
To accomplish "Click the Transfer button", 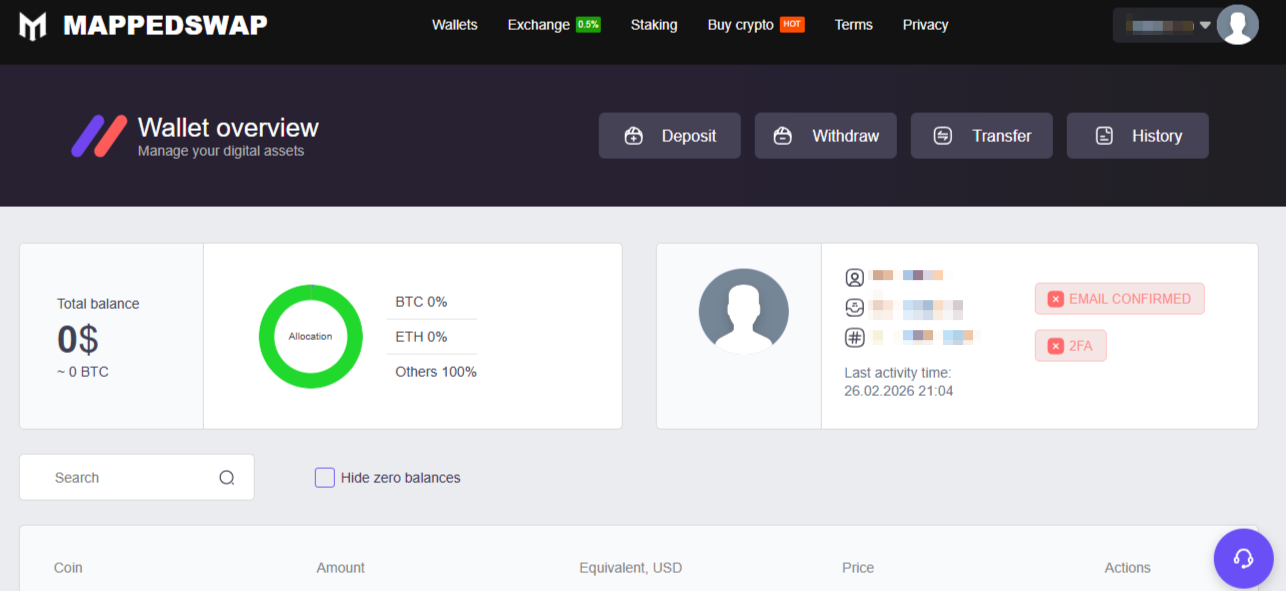I will (x=981, y=136).
